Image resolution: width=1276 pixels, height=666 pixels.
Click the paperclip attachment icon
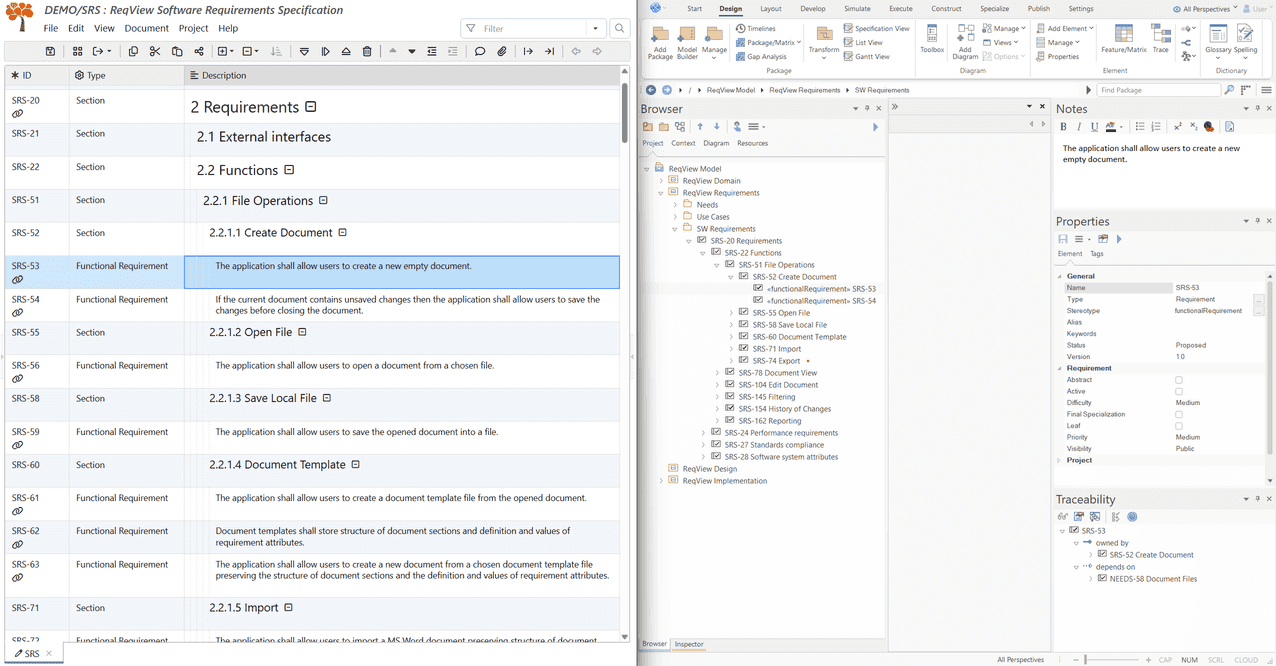tap(502, 50)
